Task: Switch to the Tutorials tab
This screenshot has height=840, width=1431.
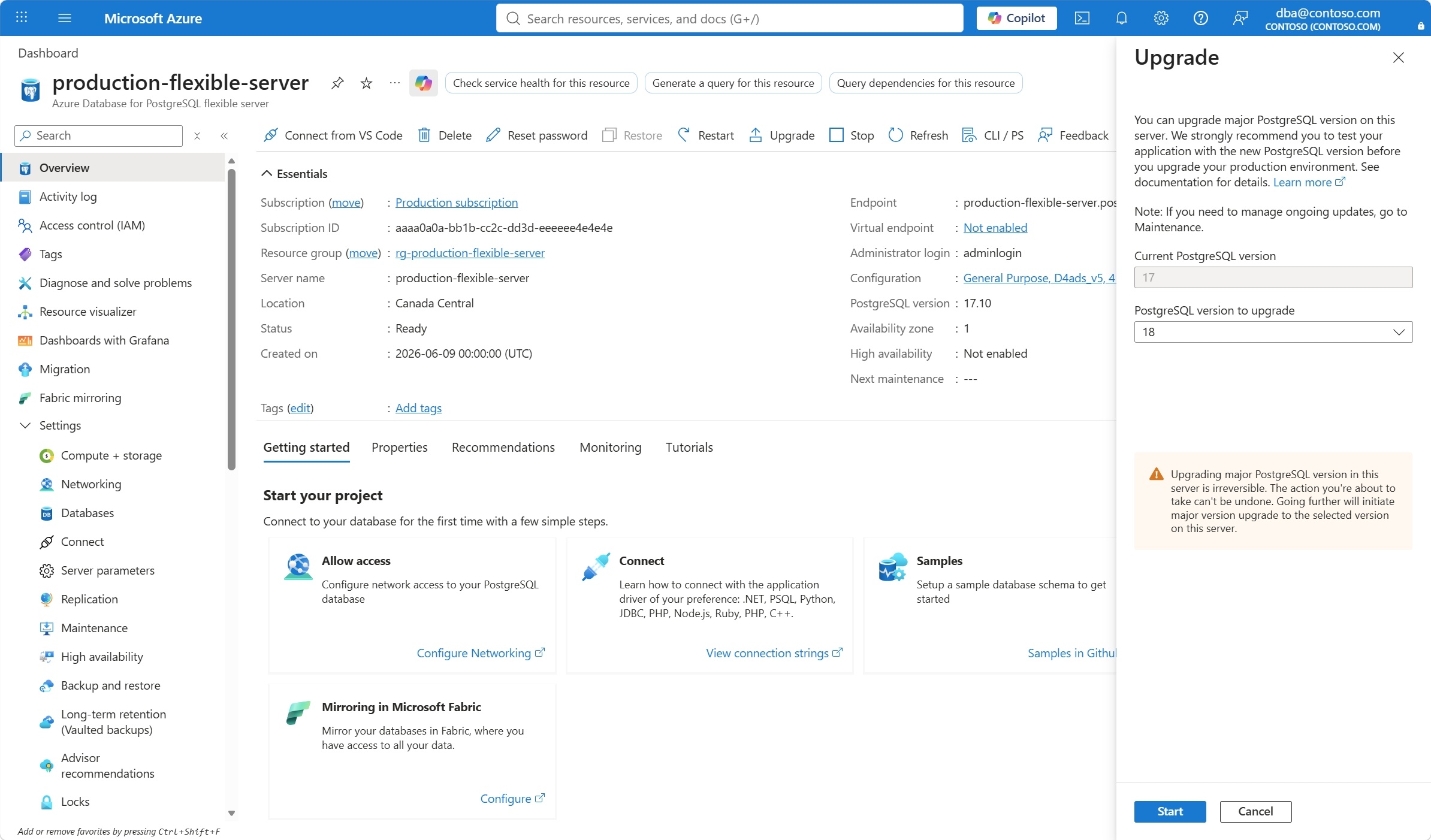Action: point(689,448)
